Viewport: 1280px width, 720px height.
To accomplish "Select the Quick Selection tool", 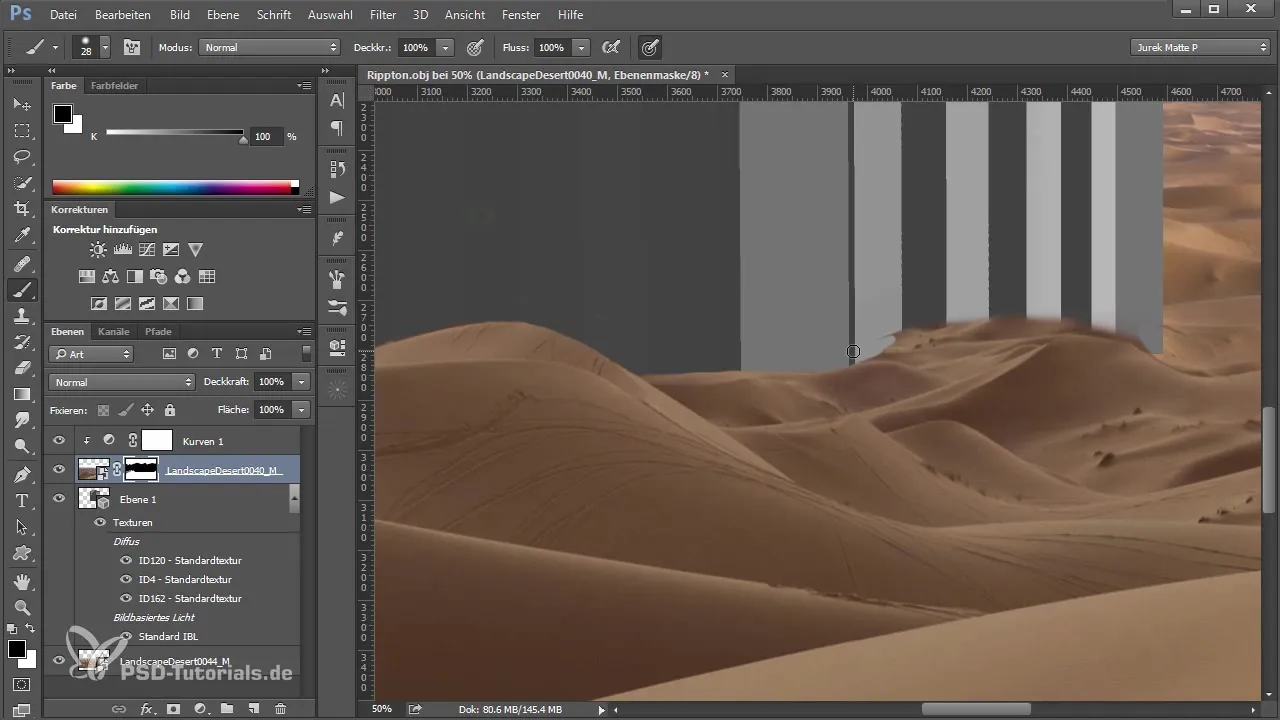I will [22, 183].
